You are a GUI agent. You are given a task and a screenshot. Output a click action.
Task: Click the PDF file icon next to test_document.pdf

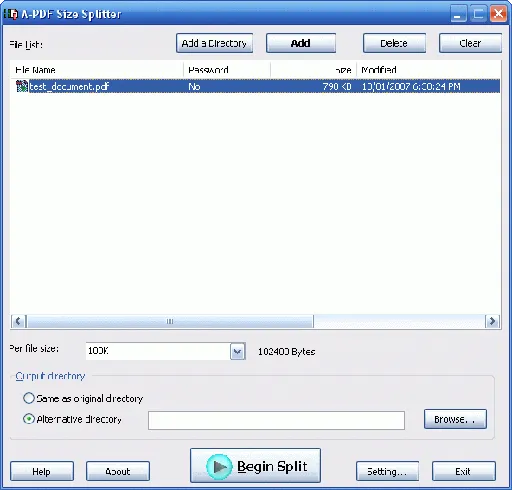(x=22, y=86)
